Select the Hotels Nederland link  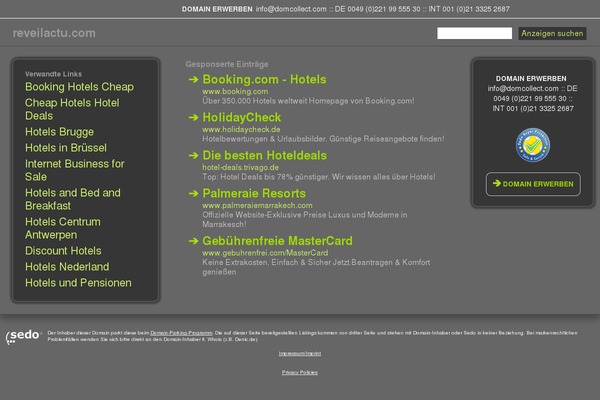(67, 267)
